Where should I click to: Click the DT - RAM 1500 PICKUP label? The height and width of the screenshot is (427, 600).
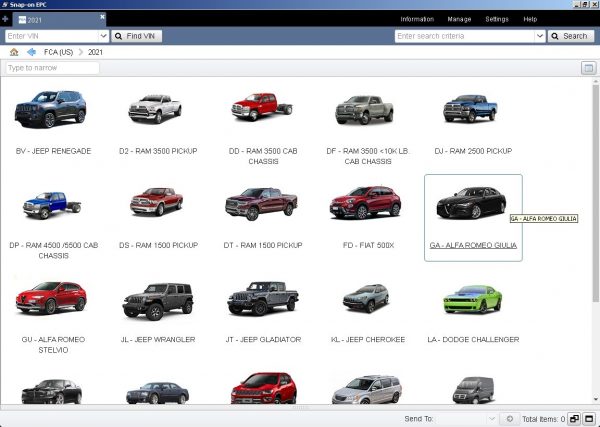(263, 245)
